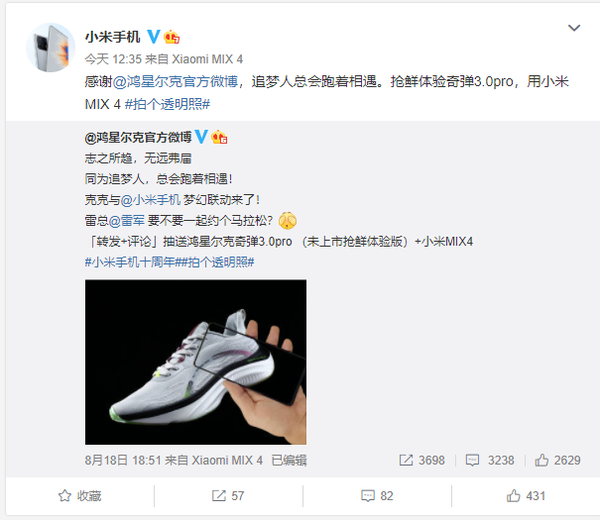This screenshot has height=520, width=600.
Task: Click the crown badge next to 鸿星尔克官方微博
Action: 219,137
